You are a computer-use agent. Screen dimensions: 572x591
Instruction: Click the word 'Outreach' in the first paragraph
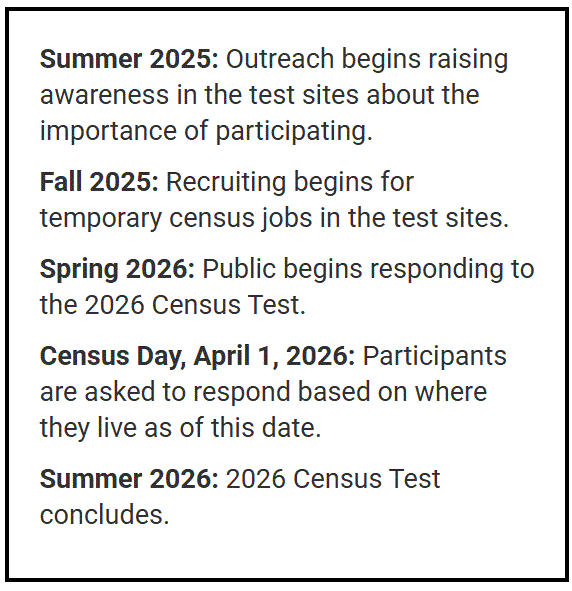pos(280,59)
